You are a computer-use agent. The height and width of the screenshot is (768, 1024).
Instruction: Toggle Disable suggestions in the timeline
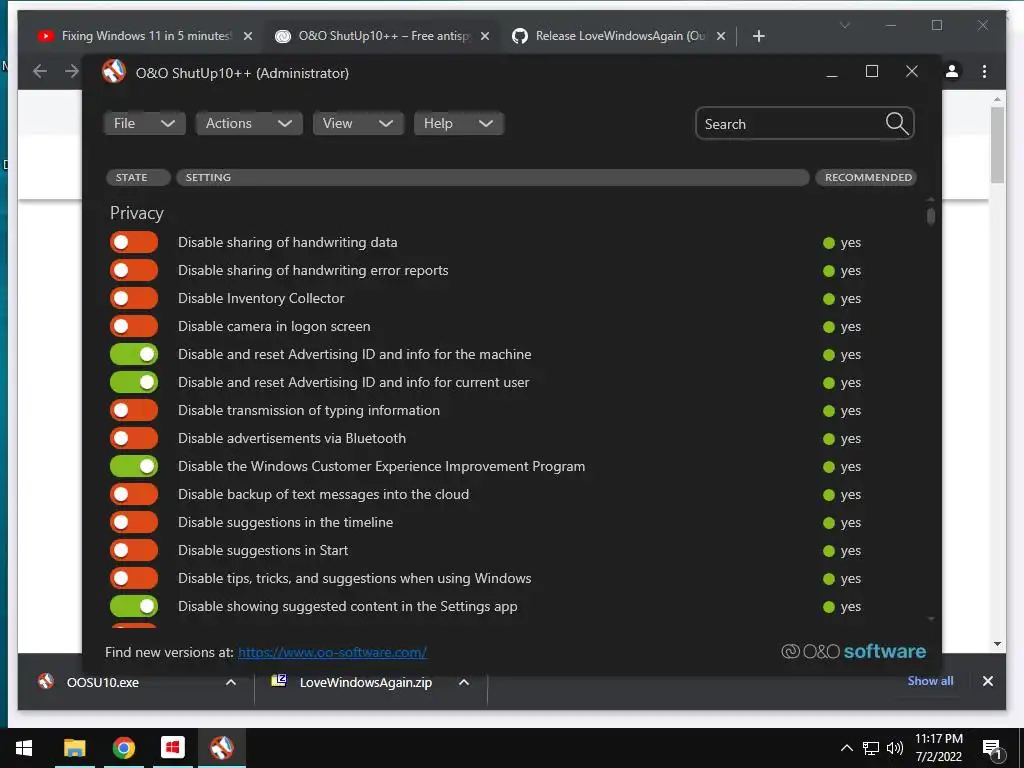(134, 522)
